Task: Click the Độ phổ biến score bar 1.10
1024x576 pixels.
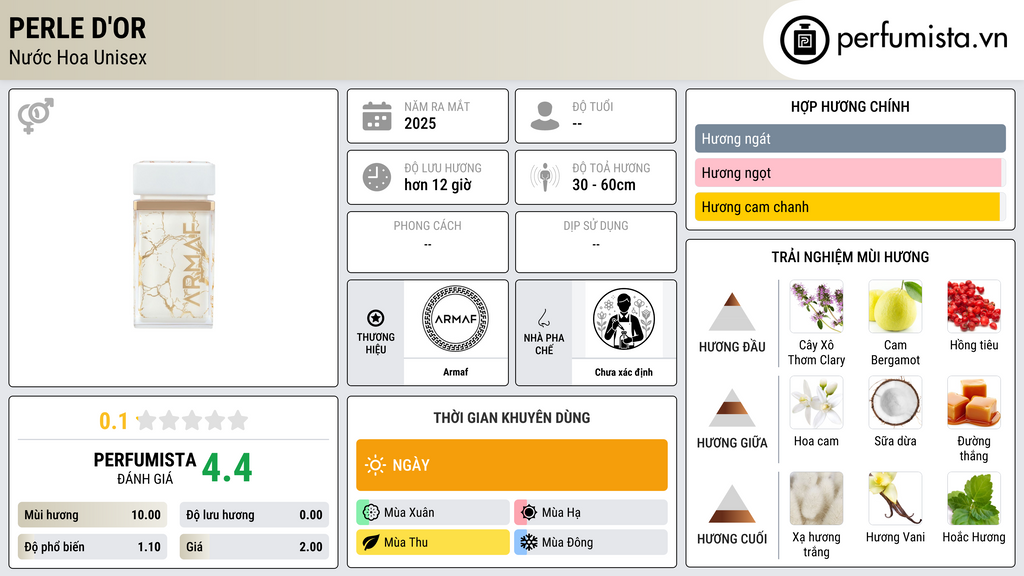Action: pos(92,547)
